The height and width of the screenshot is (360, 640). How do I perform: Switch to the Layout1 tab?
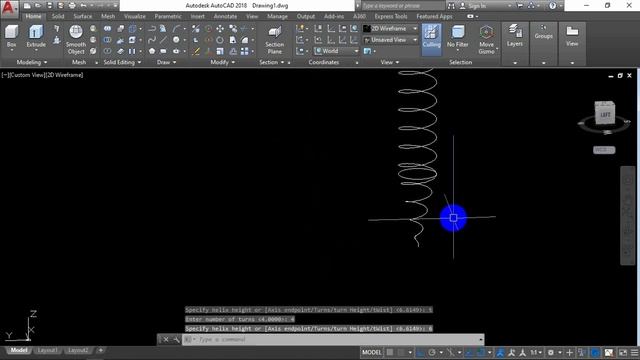[47, 350]
